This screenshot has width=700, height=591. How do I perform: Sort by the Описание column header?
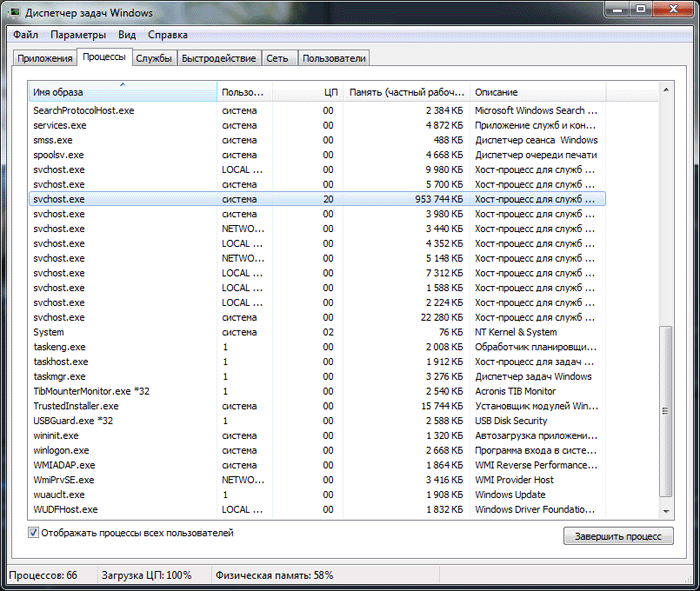(538, 92)
